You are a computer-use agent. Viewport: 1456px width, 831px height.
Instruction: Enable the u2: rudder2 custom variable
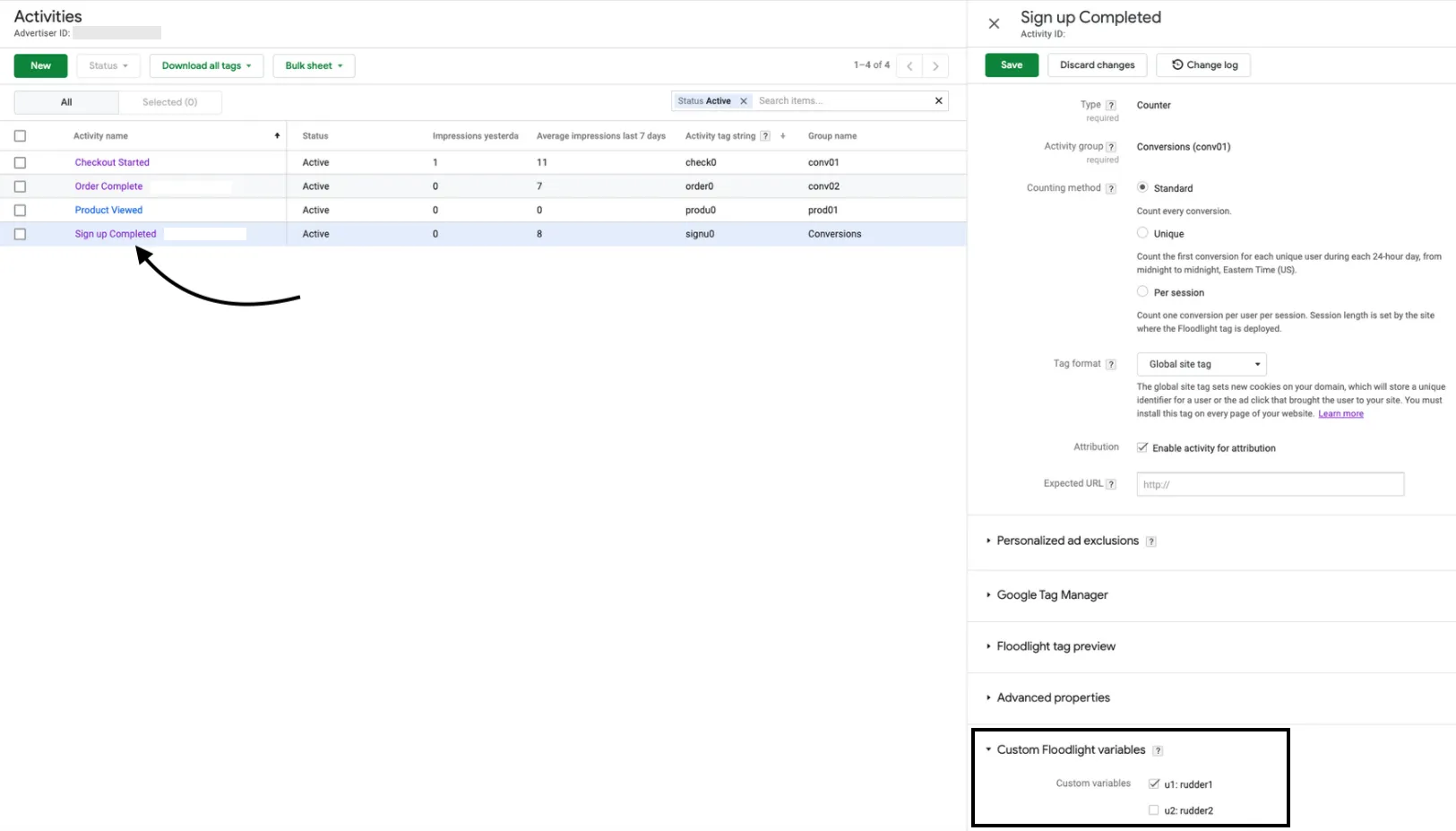1154,810
